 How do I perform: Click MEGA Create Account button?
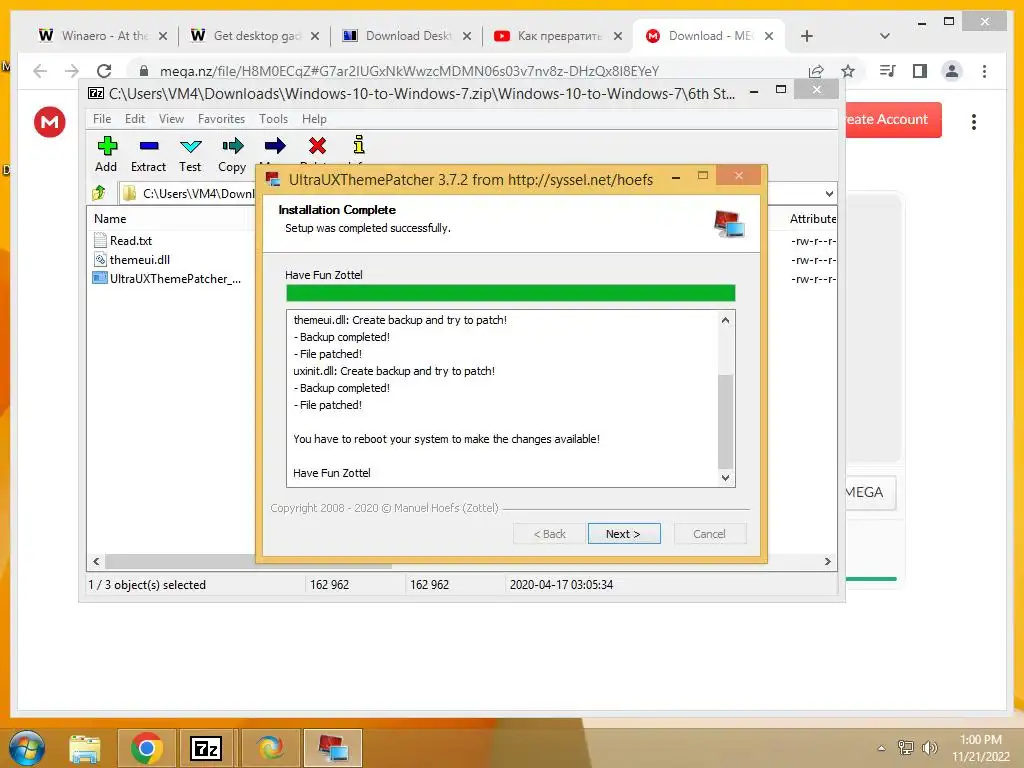(x=893, y=120)
